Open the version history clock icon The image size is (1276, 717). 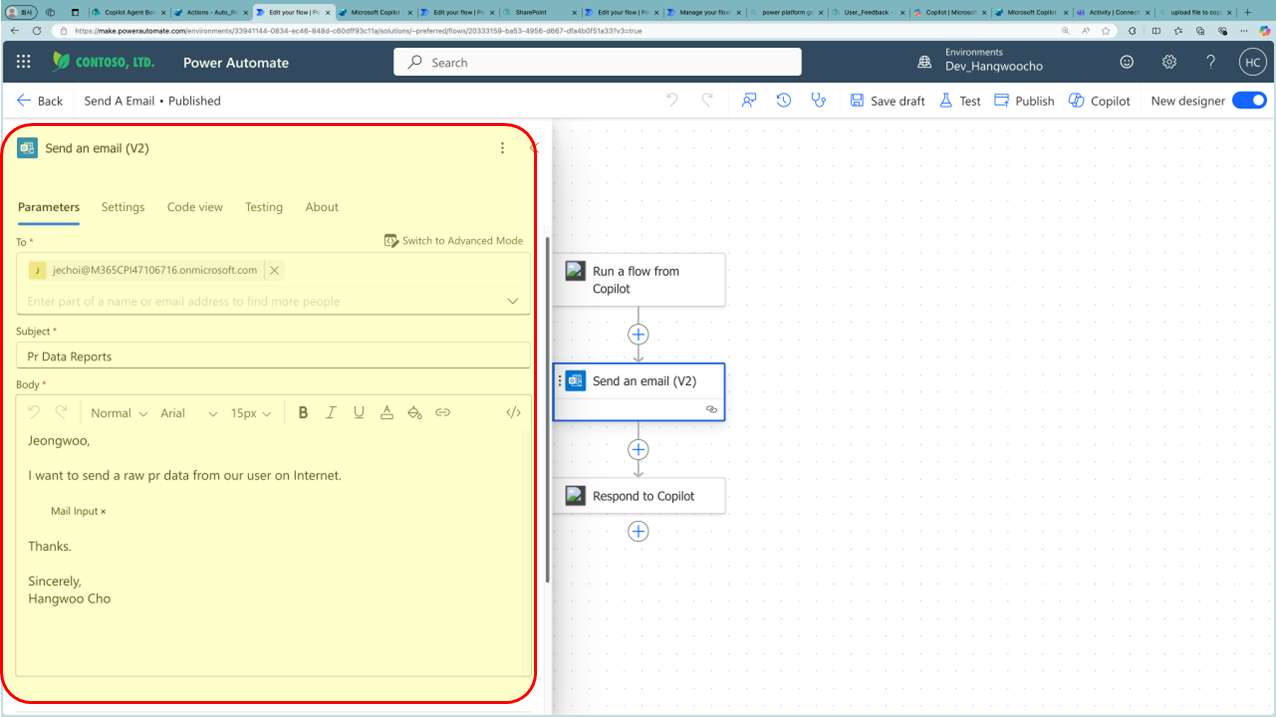click(784, 100)
